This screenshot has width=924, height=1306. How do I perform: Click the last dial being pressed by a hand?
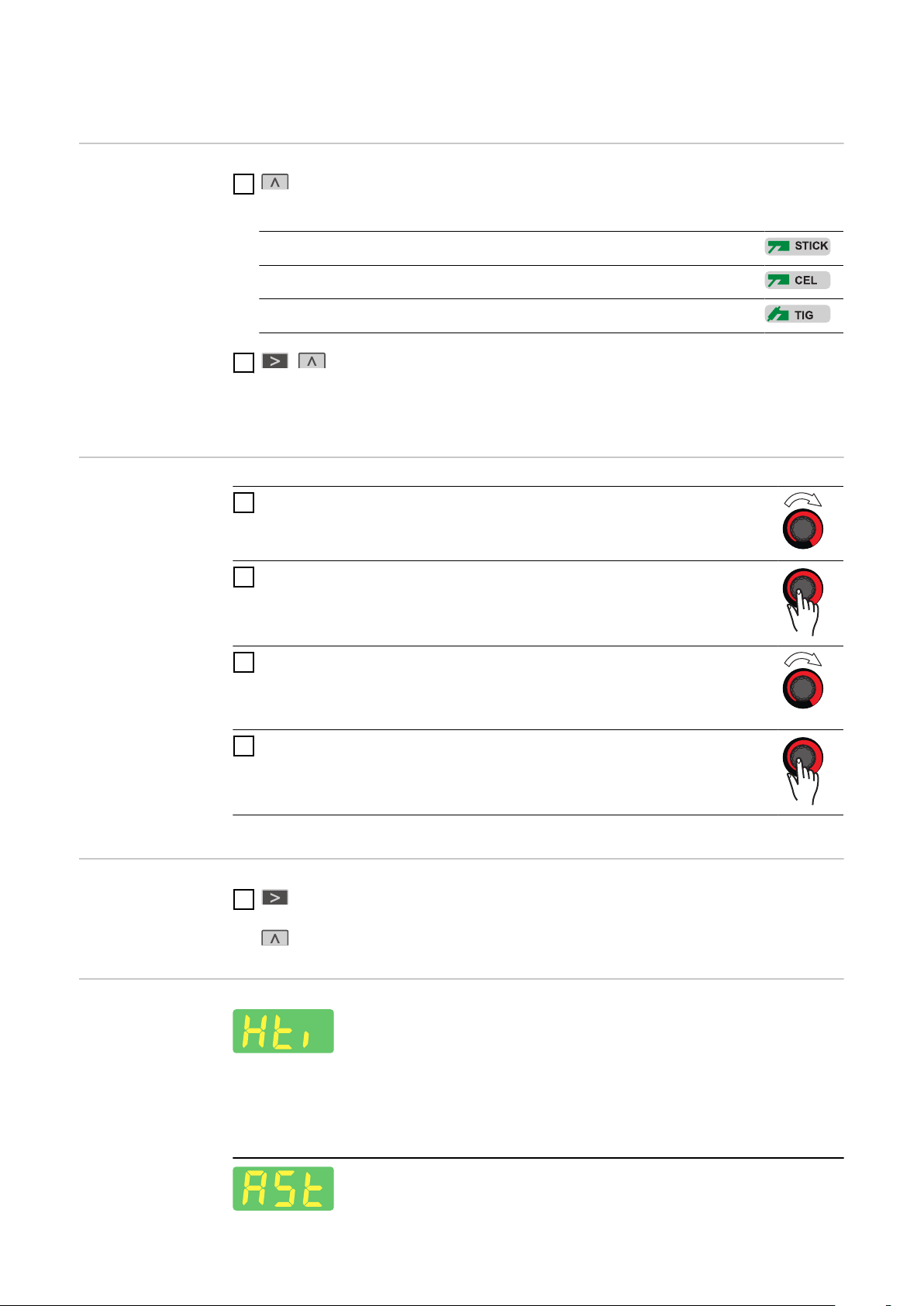[802, 771]
